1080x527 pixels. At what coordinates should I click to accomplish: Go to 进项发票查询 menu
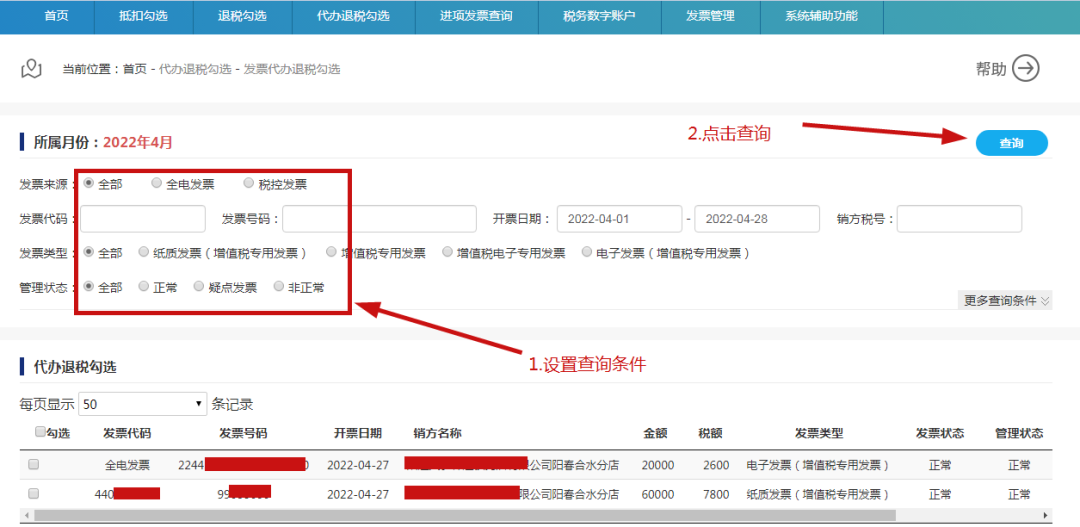[x=476, y=17]
